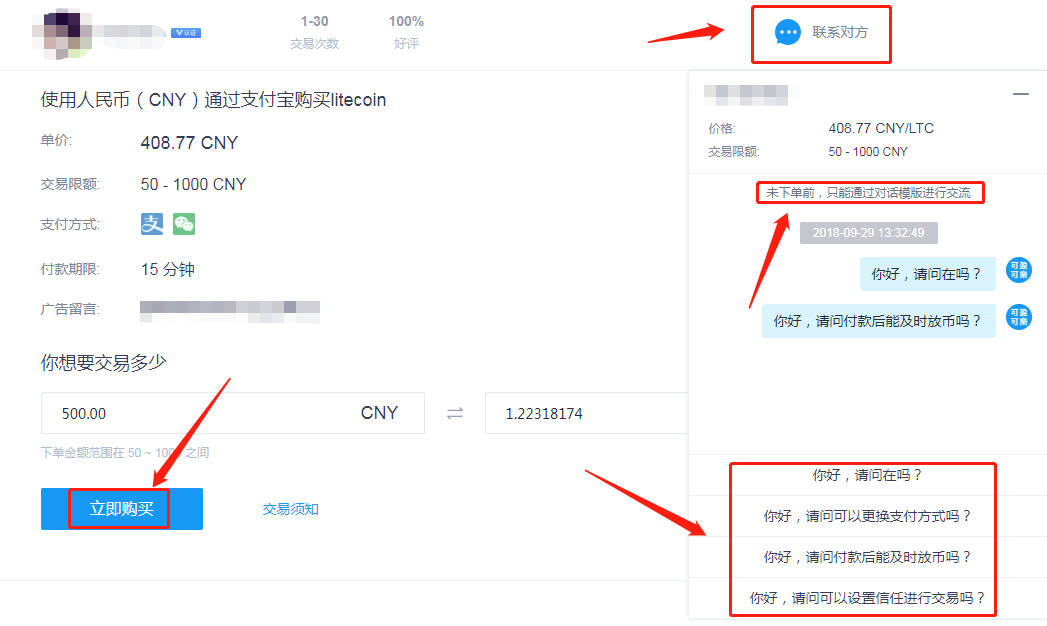Click the Alipay payment method icon
This screenshot has width=1047, height=626.
(x=152, y=224)
